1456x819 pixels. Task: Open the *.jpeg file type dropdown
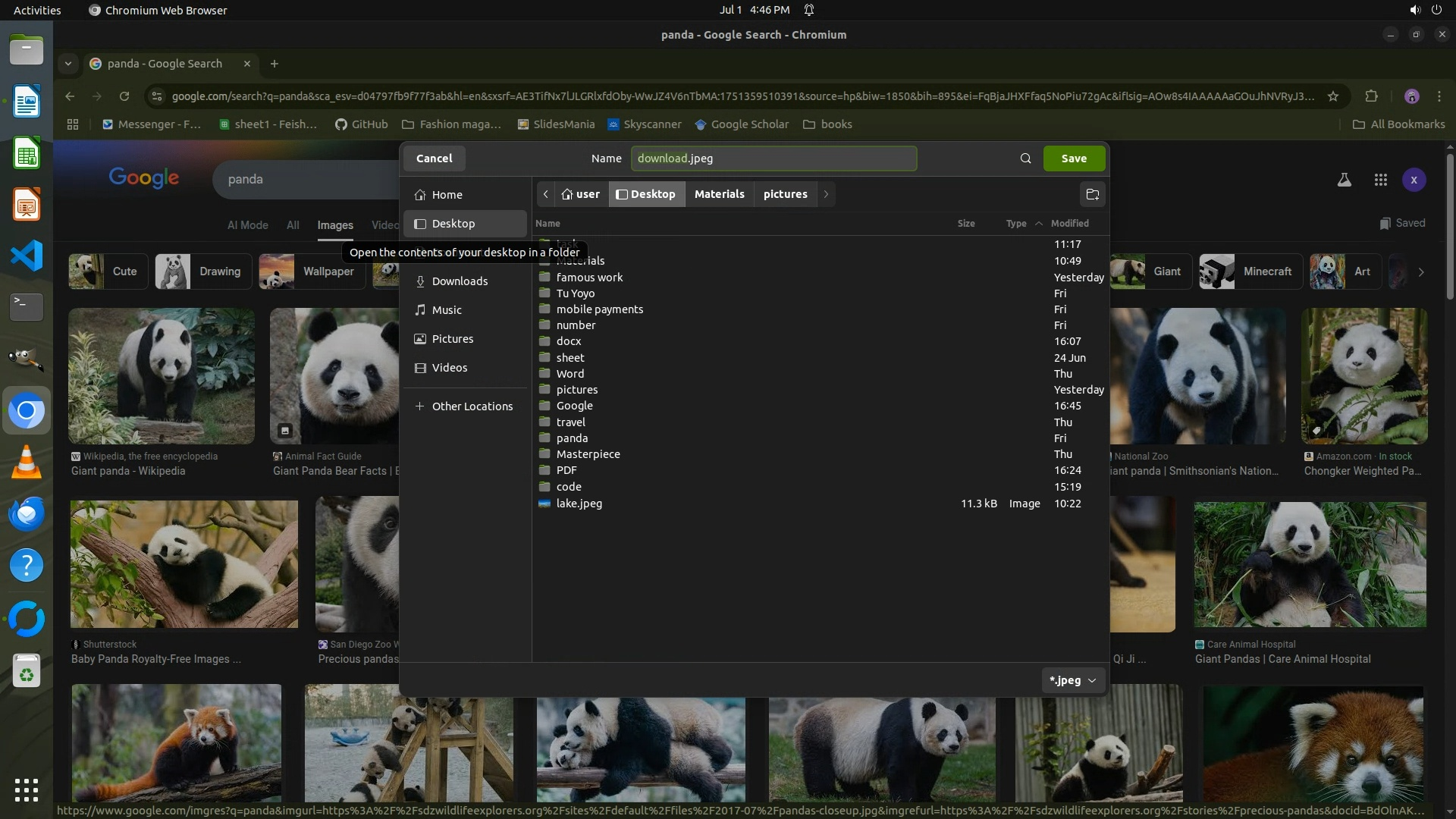1072,680
